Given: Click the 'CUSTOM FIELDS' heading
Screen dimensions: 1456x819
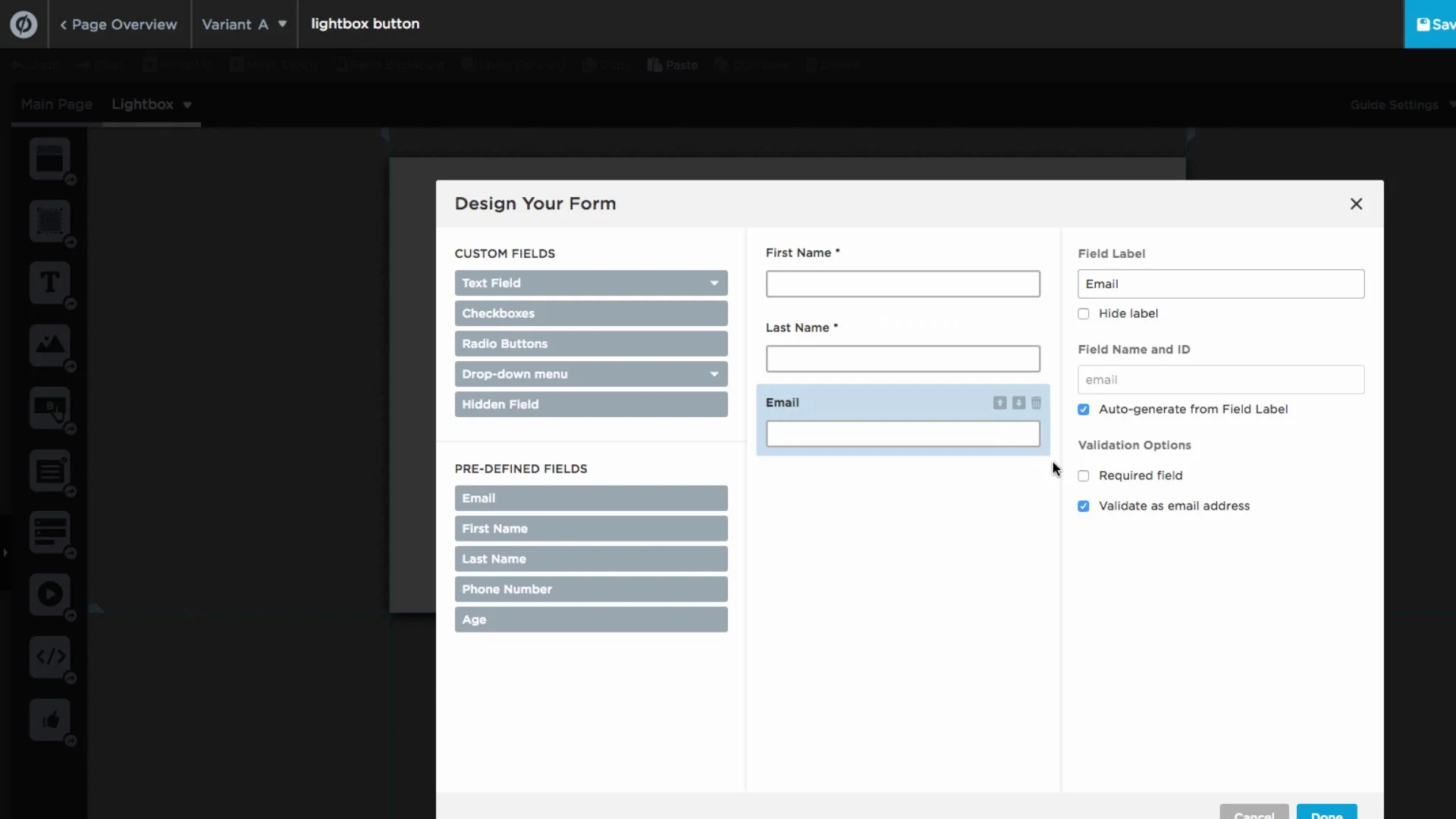Looking at the screenshot, I should (x=505, y=253).
